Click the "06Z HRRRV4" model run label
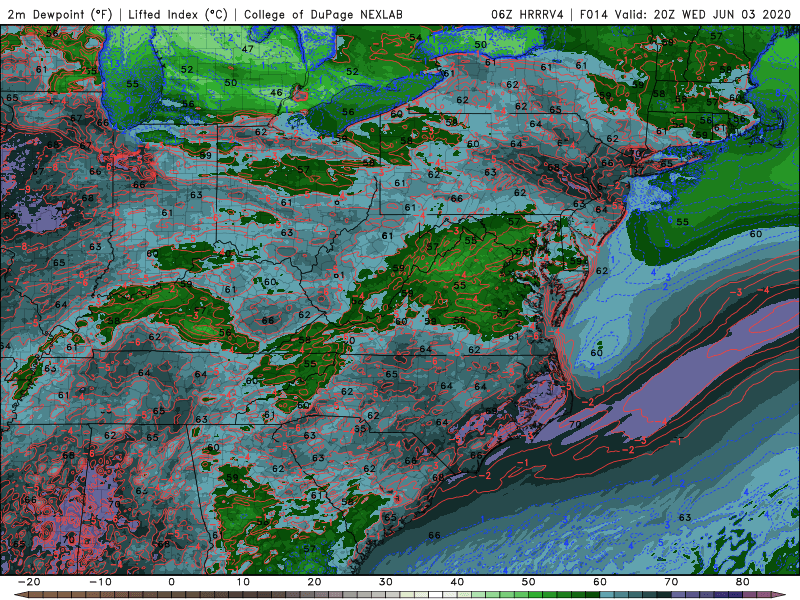Viewport: 800px width, 600px height. tap(528, 15)
